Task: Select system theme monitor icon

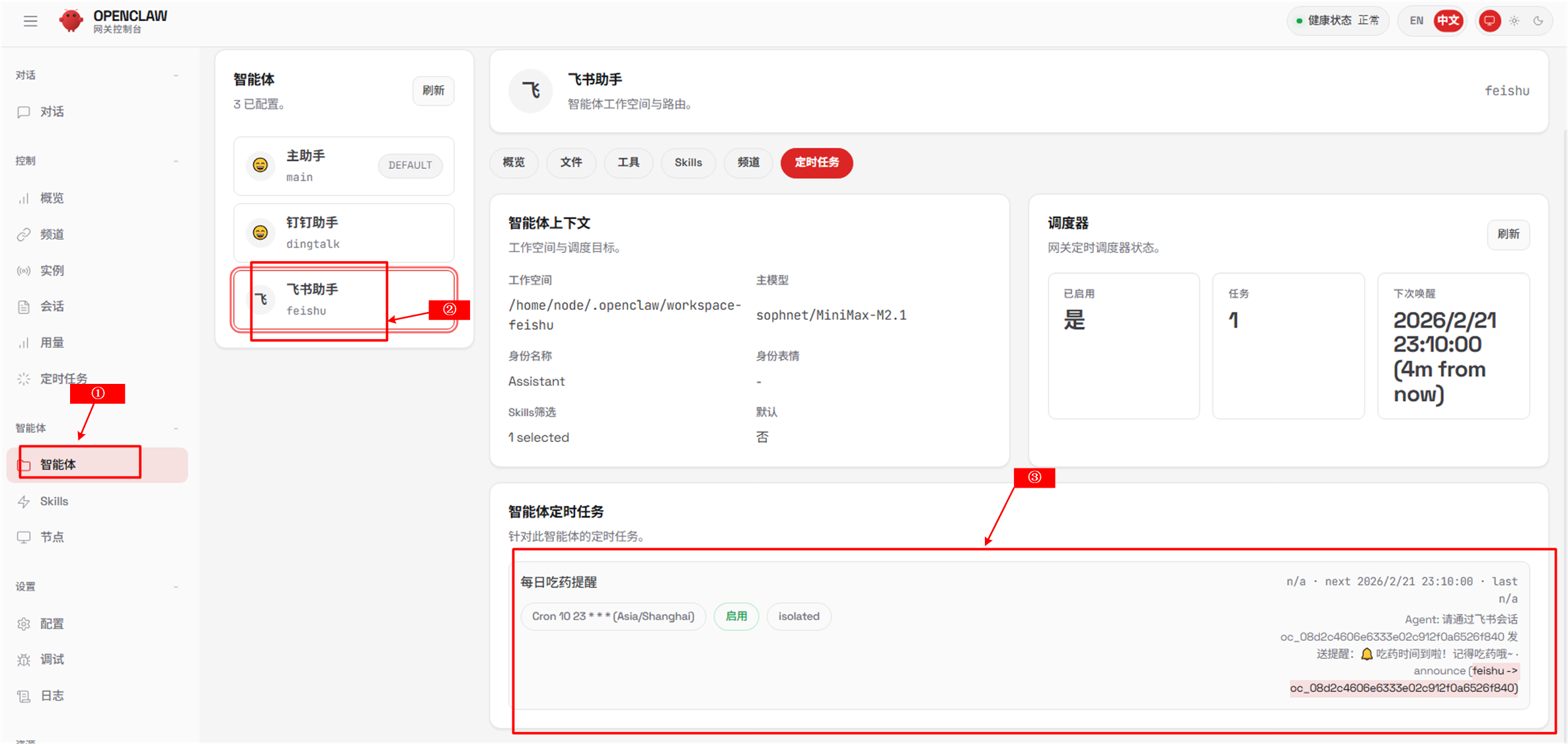Action: pos(1489,20)
